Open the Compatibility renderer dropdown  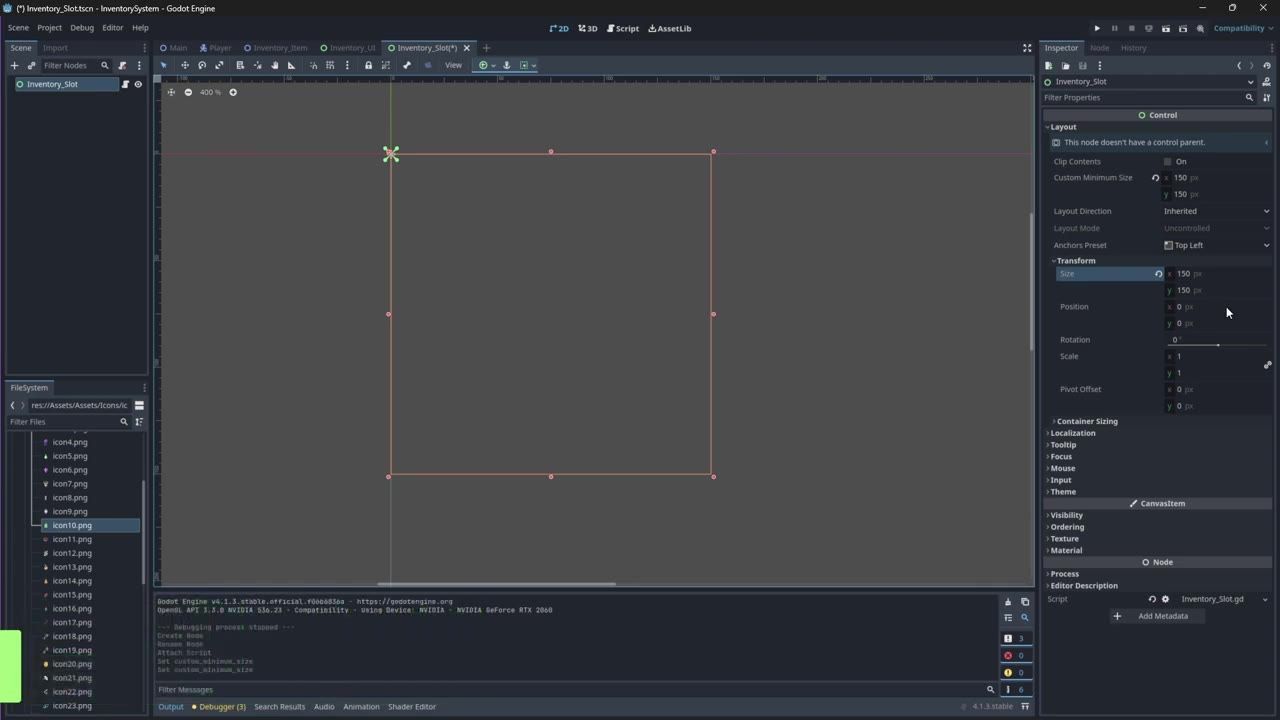[x=1243, y=28]
